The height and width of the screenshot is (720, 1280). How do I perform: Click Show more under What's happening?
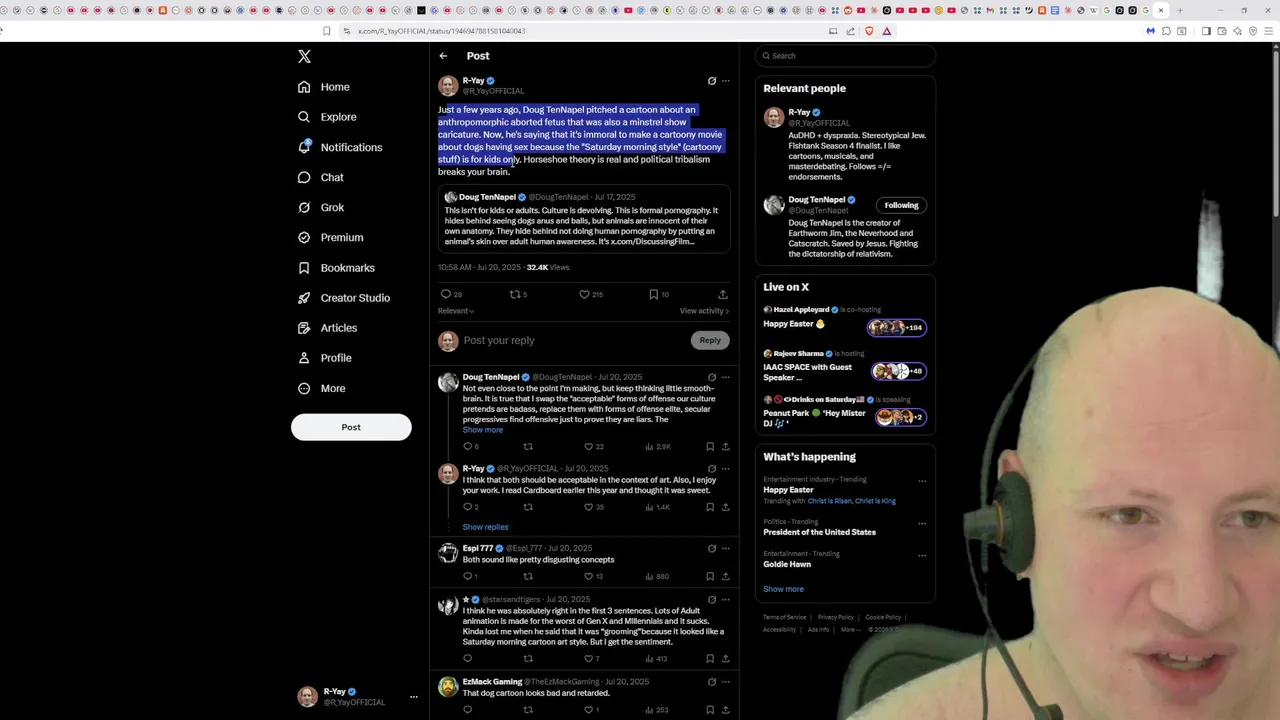tap(783, 589)
